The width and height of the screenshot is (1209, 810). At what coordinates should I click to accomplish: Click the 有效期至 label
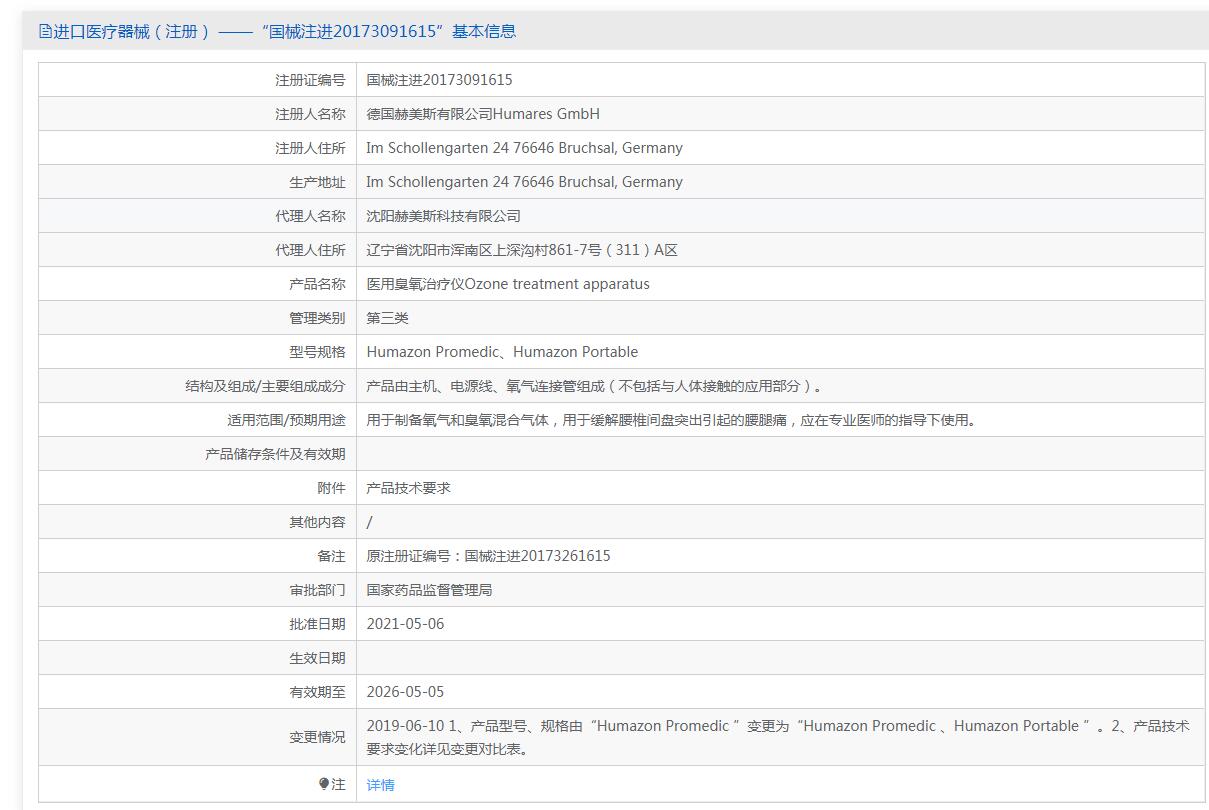pos(317,692)
